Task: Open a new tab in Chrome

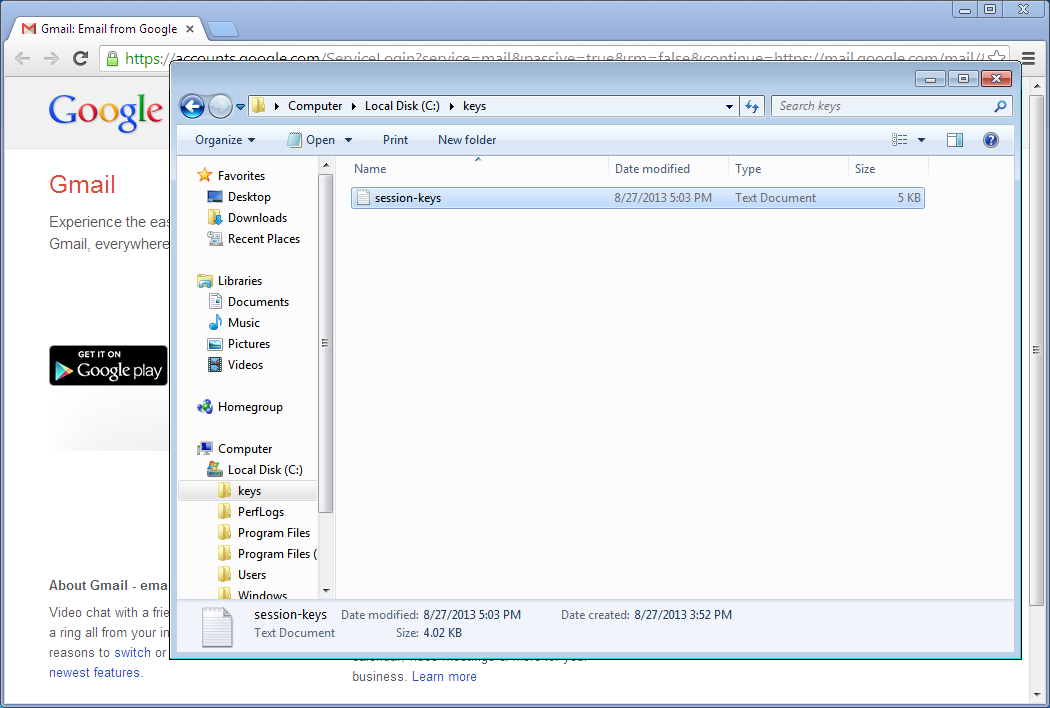Action: tap(223, 29)
